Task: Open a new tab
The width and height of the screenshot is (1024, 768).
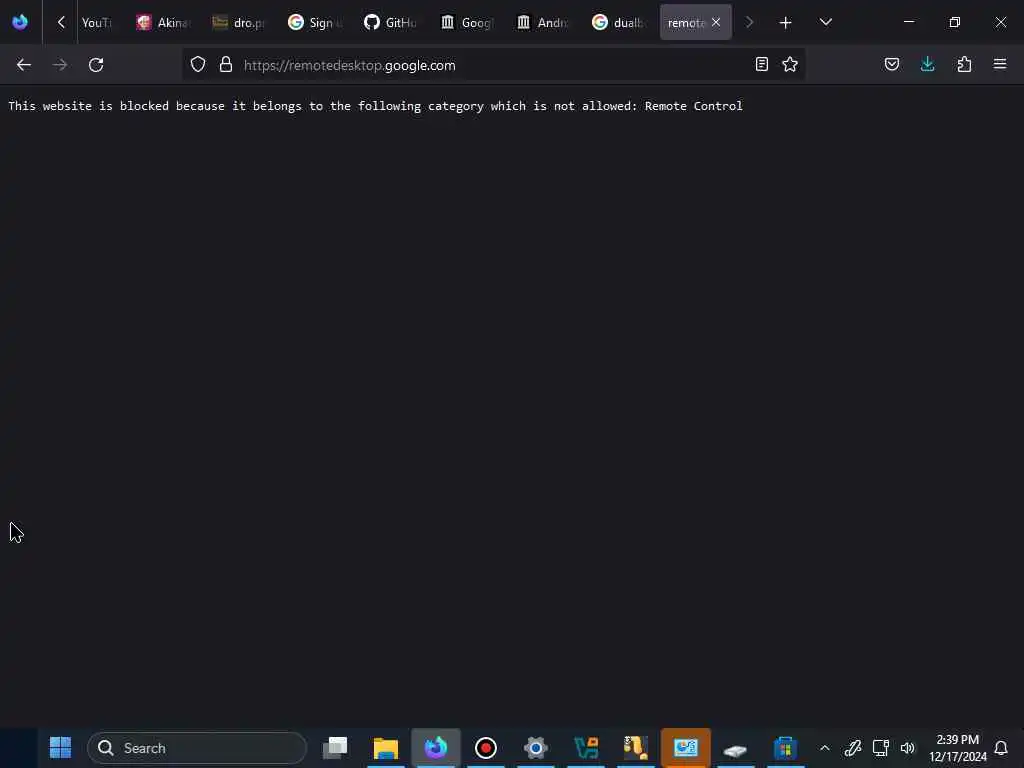Action: click(x=786, y=23)
